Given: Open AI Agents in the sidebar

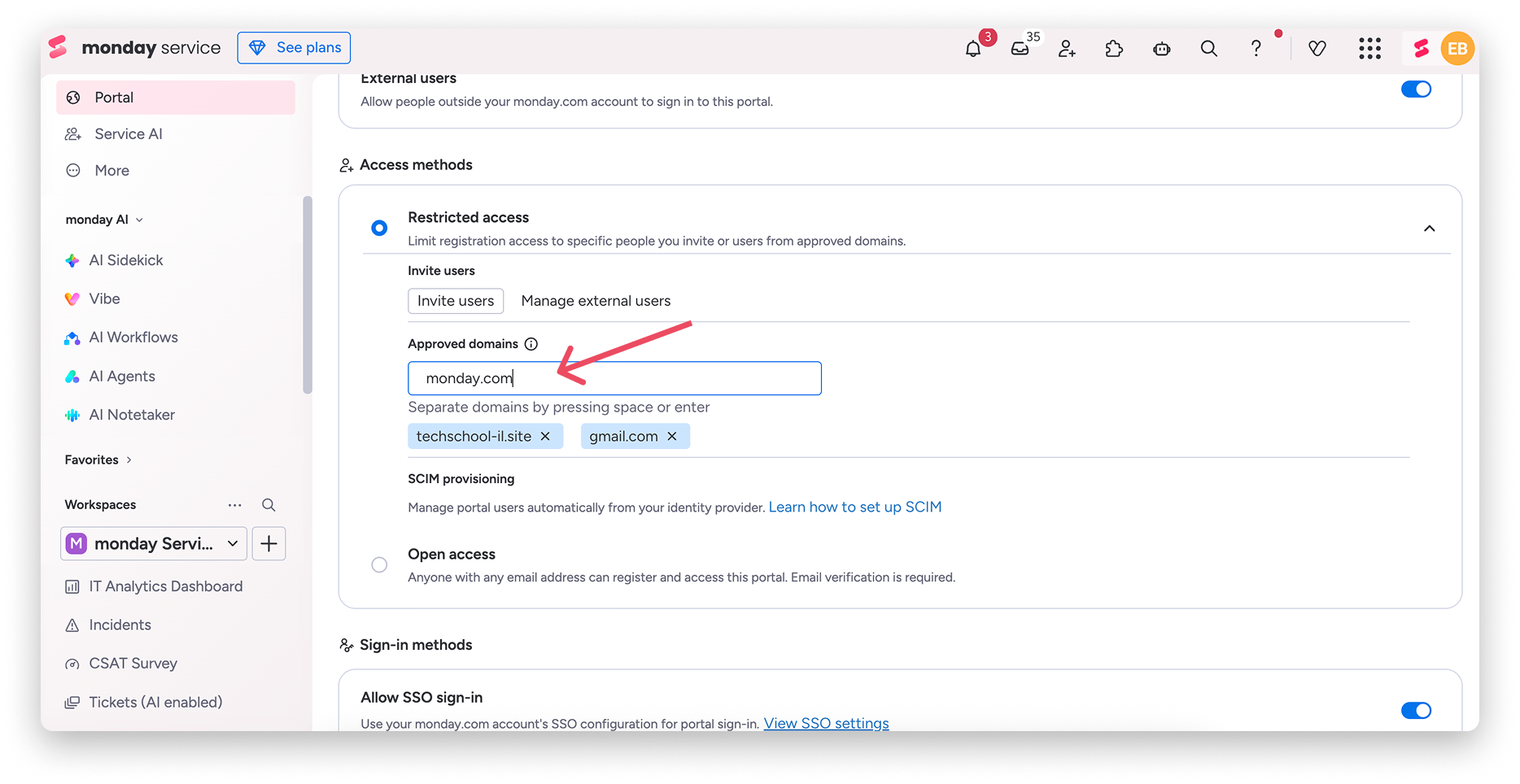Looking at the screenshot, I should (x=122, y=377).
